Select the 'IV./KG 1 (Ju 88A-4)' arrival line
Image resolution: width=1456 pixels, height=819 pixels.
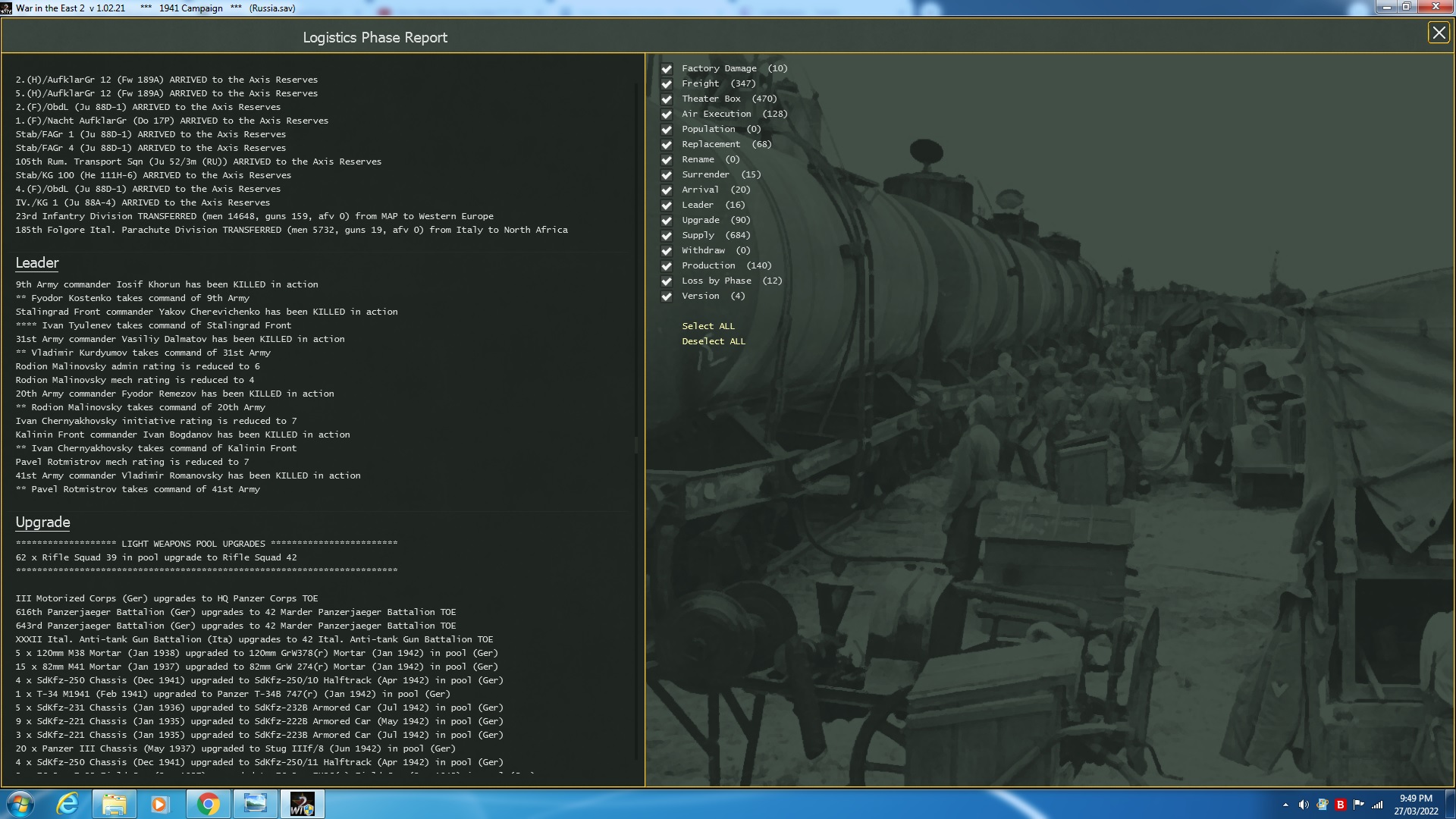pos(143,202)
